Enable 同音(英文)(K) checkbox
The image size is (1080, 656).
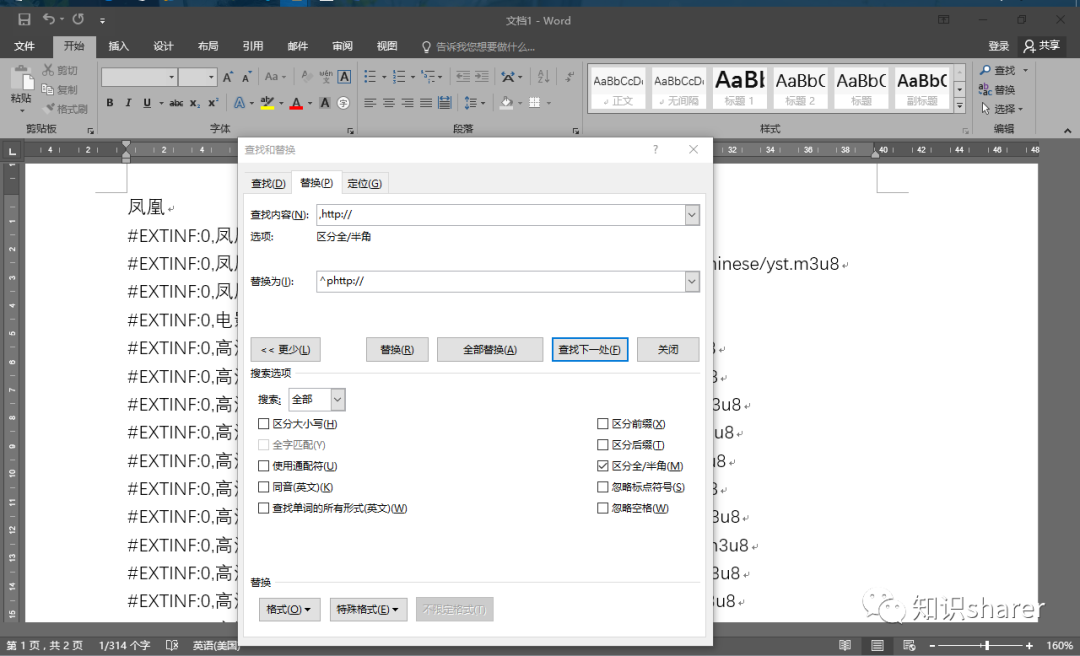(x=263, y=487)
